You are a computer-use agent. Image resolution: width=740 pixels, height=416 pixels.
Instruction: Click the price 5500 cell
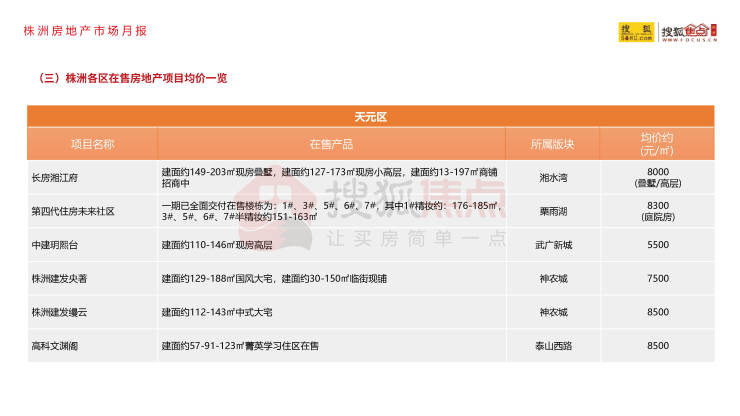657,245
